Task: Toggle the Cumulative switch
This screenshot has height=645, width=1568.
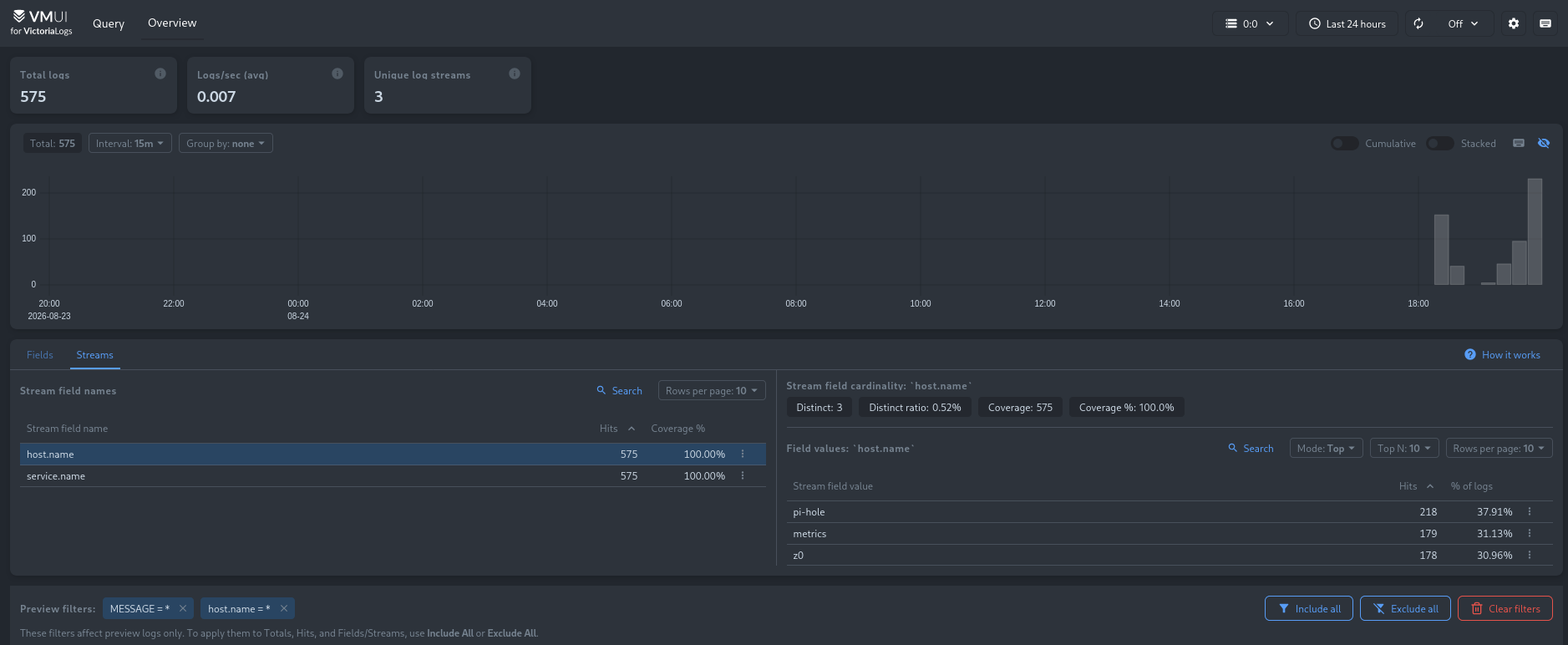Action: 1344,143
